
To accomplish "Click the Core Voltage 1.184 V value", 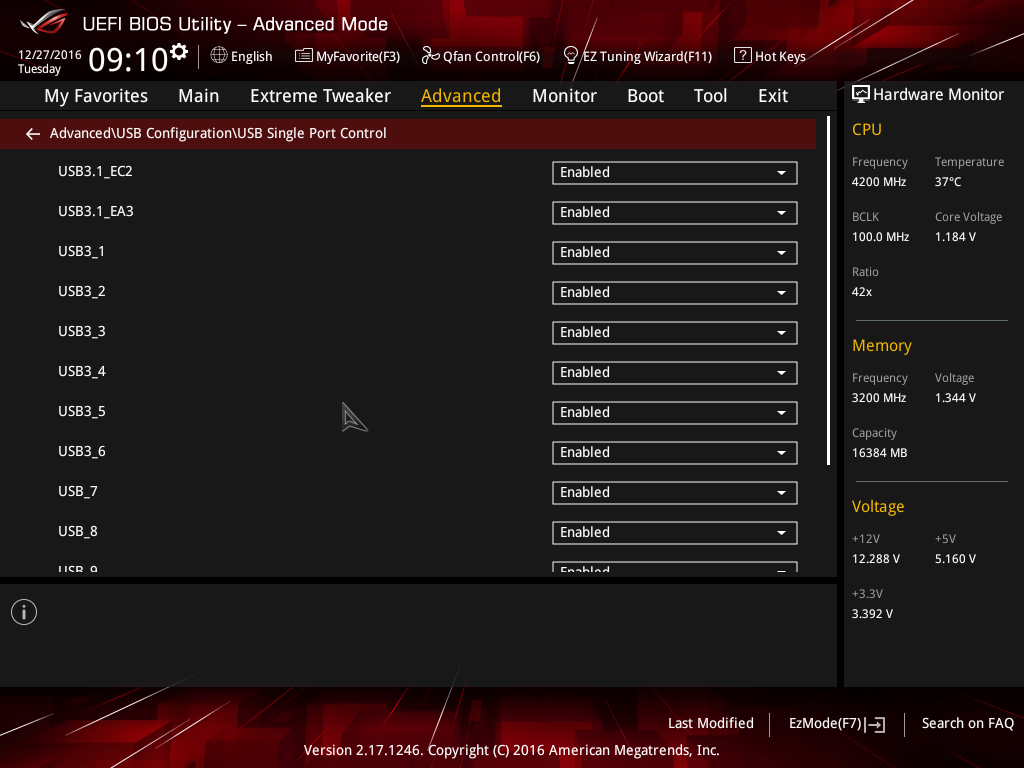I will pyautogui.click(x=955, y=237).
